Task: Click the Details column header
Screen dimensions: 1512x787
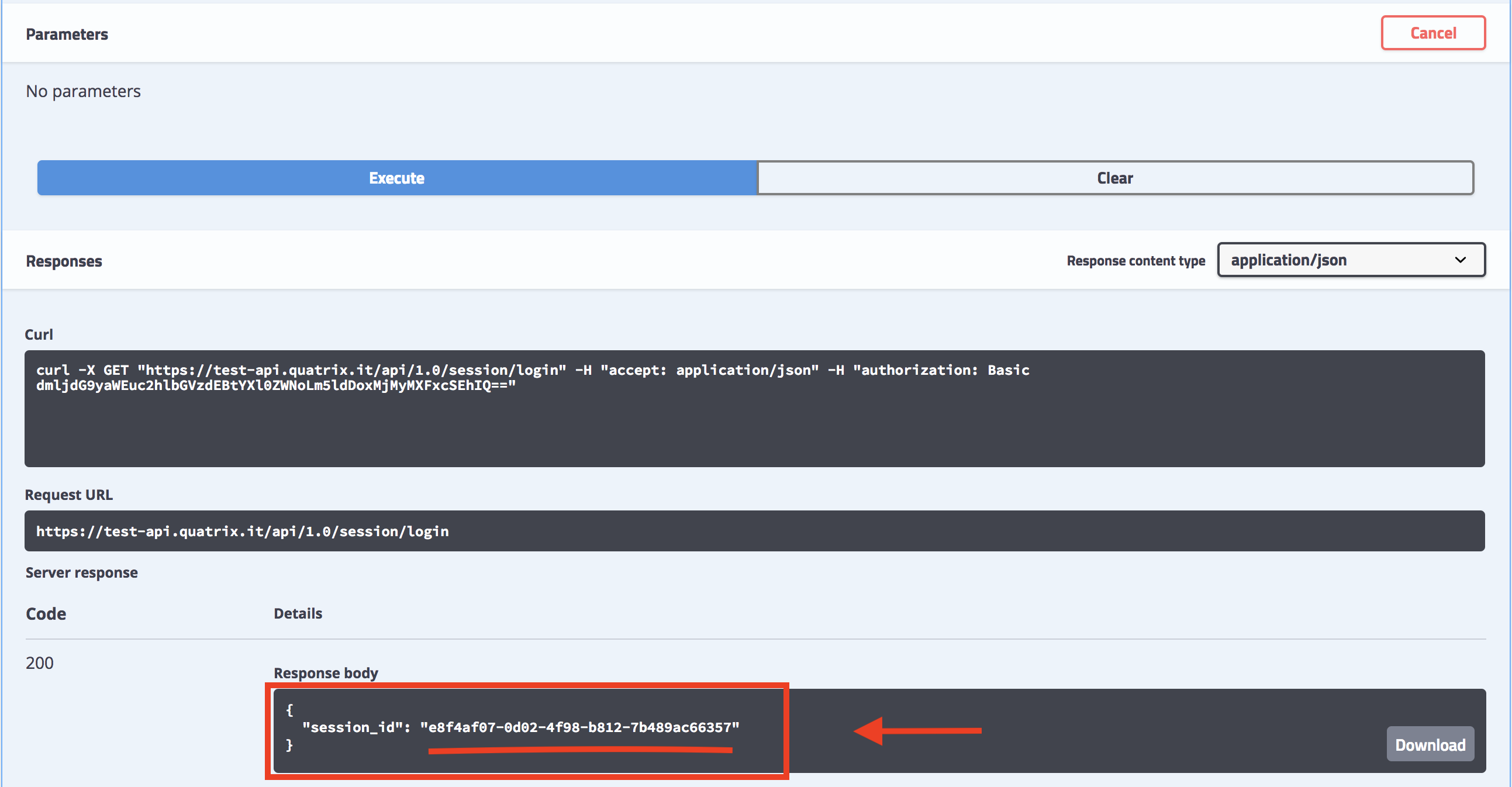Action: click(298, 613)
